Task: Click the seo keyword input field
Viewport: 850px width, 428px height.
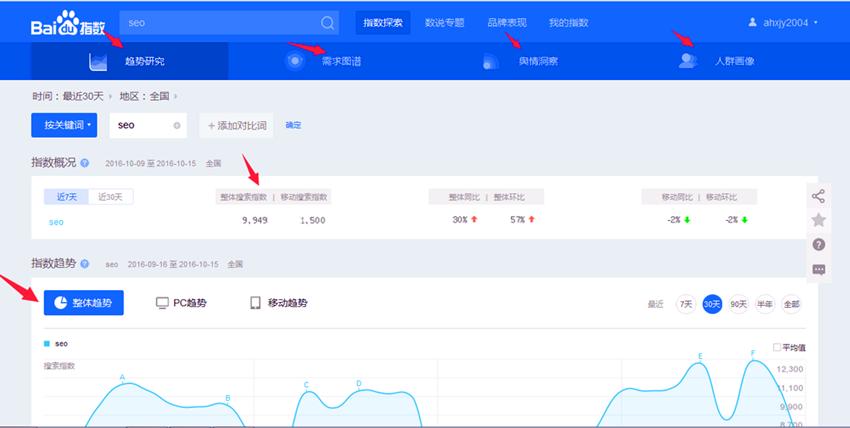Action: [148, 125]
